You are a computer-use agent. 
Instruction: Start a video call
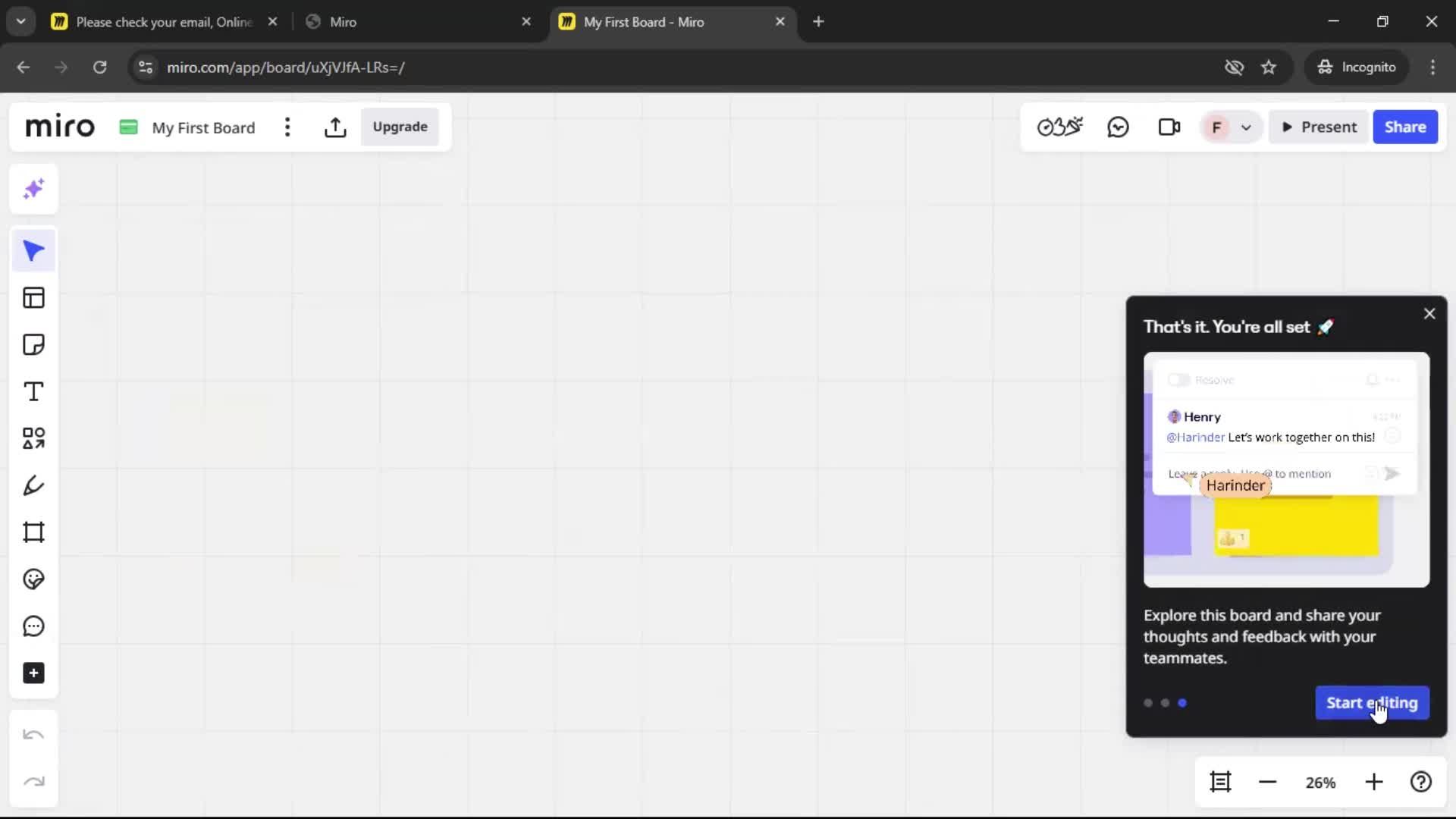click(x=1169, y=127)
